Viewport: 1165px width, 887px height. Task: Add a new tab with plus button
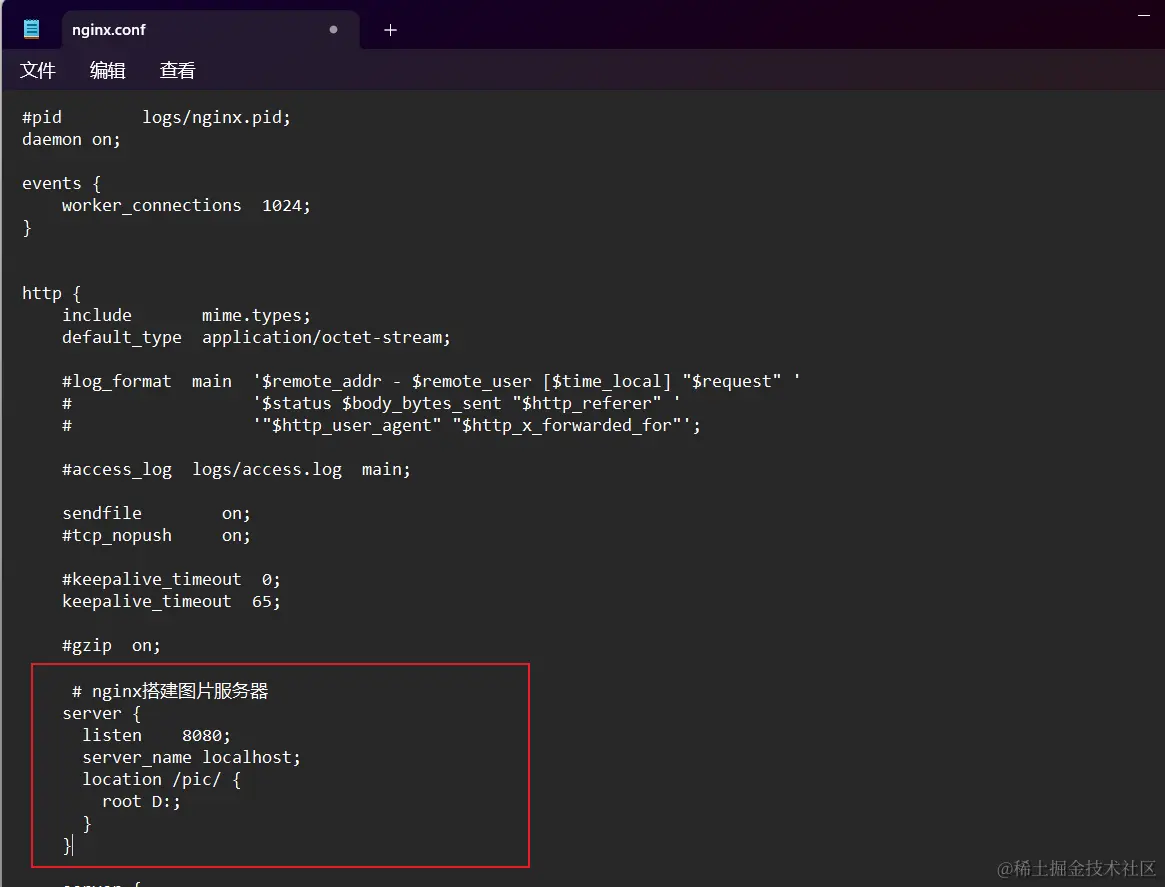390,30
